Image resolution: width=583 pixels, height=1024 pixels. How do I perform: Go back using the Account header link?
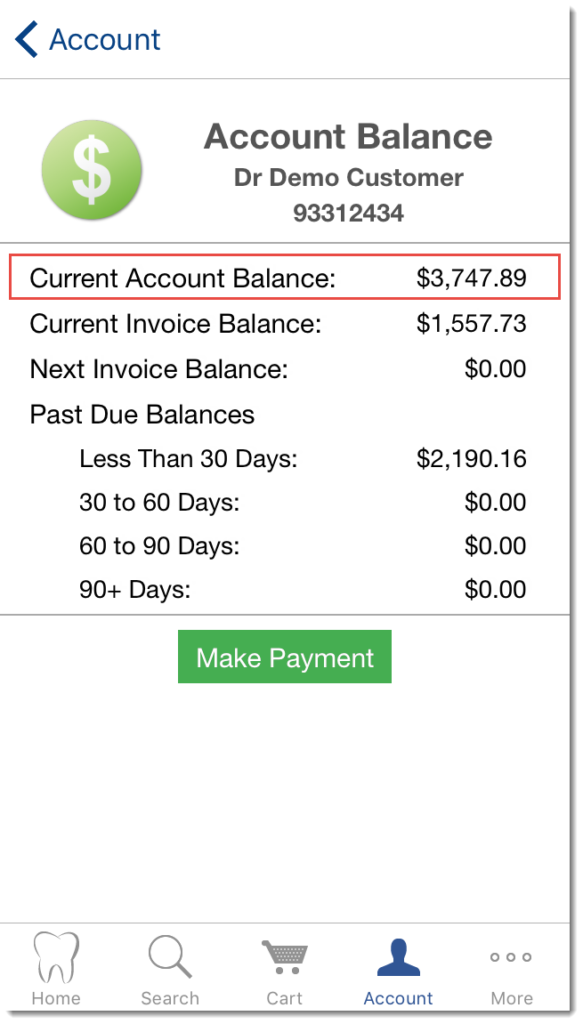tap(104, 39)
